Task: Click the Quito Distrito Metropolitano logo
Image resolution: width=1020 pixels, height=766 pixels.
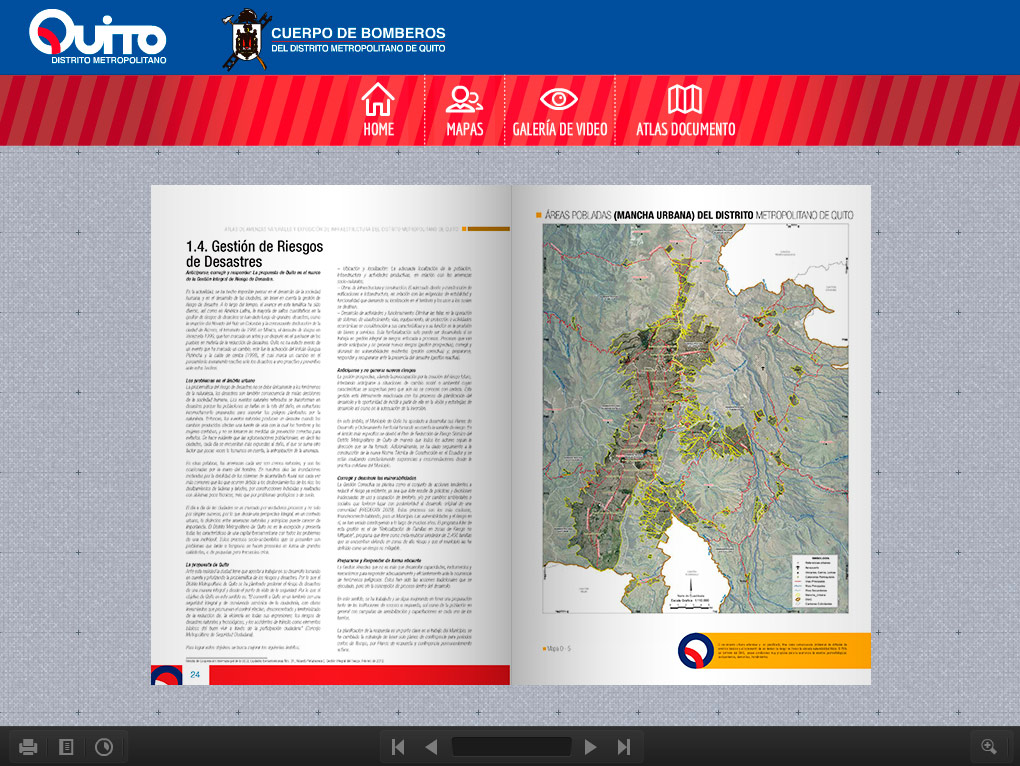Action: pos(98,37)
